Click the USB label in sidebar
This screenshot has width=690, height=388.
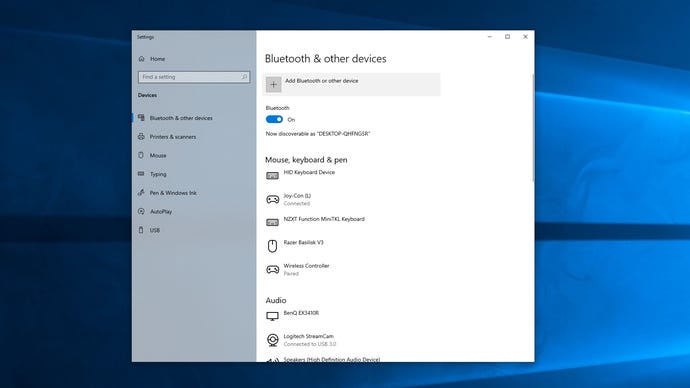coord(154,230)
